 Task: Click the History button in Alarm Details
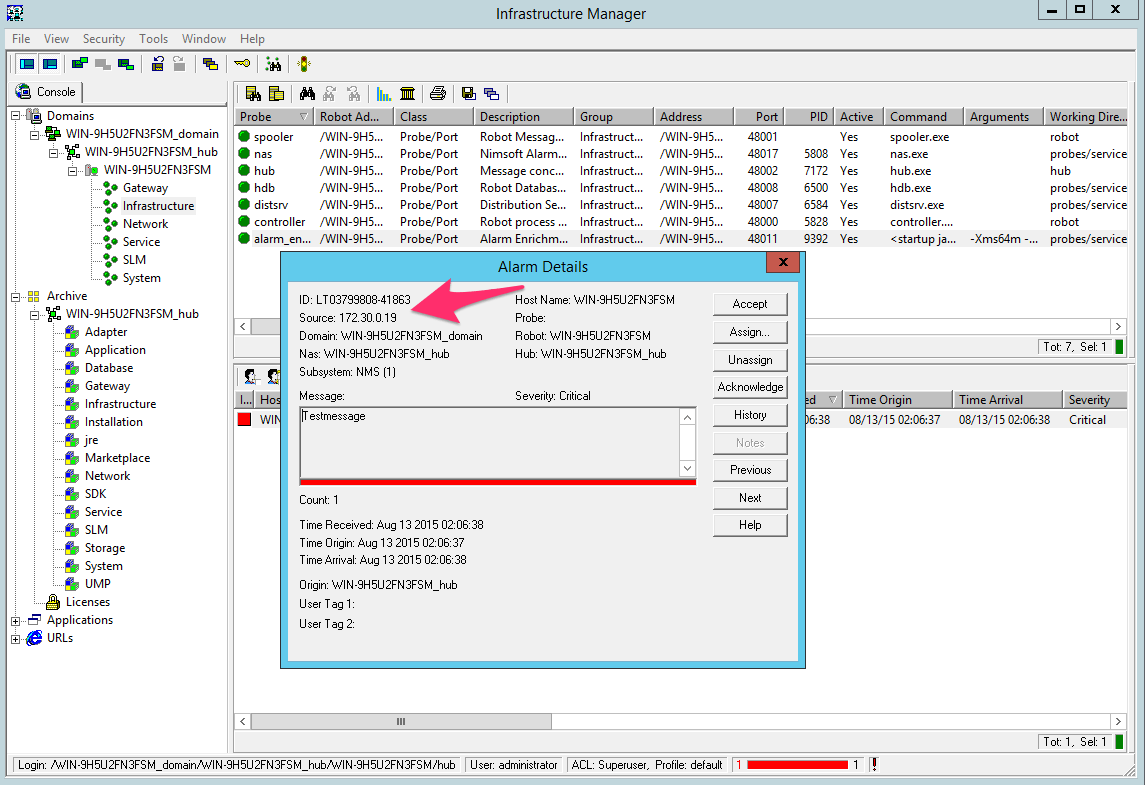click(x=750, y=415)
